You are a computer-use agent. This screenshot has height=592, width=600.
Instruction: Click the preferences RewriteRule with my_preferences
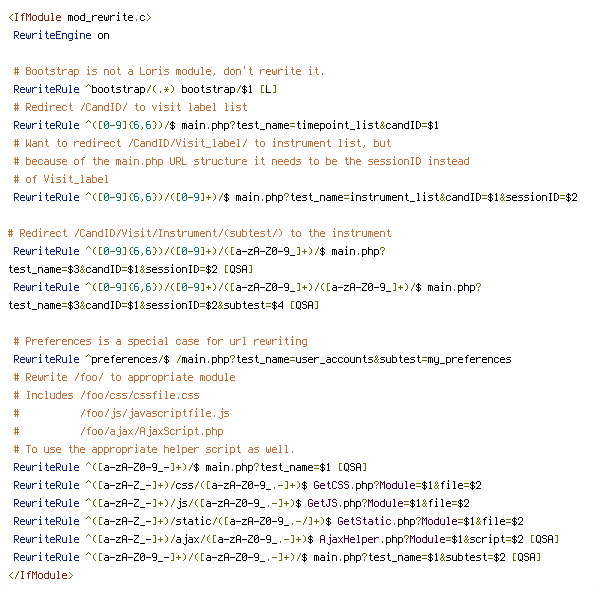coord(262,359)
